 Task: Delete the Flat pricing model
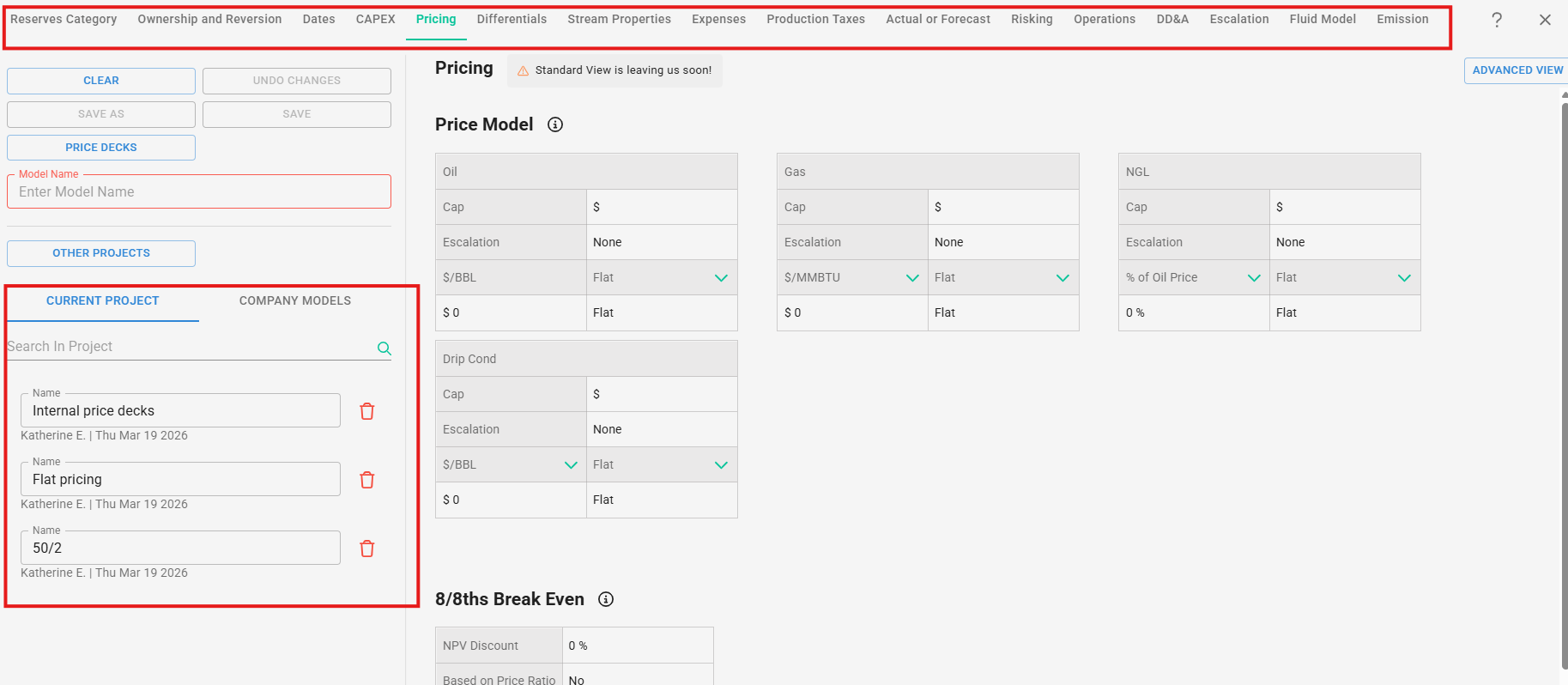click(367, 480)
